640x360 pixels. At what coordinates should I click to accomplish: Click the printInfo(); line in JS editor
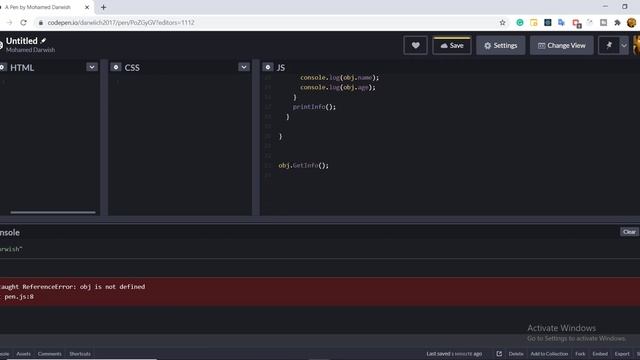314,107
